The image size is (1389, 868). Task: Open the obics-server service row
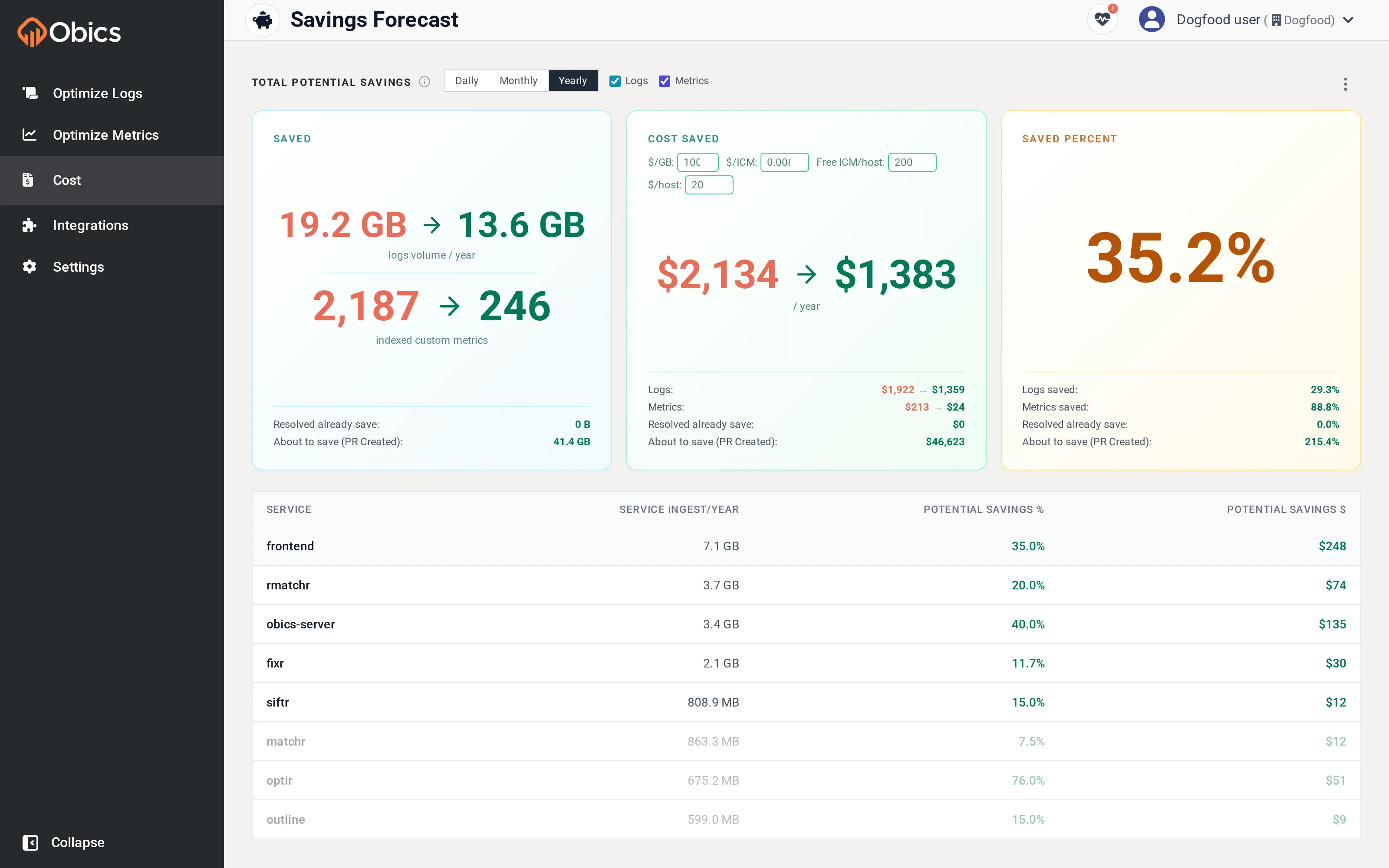click(x=806, y=624)
